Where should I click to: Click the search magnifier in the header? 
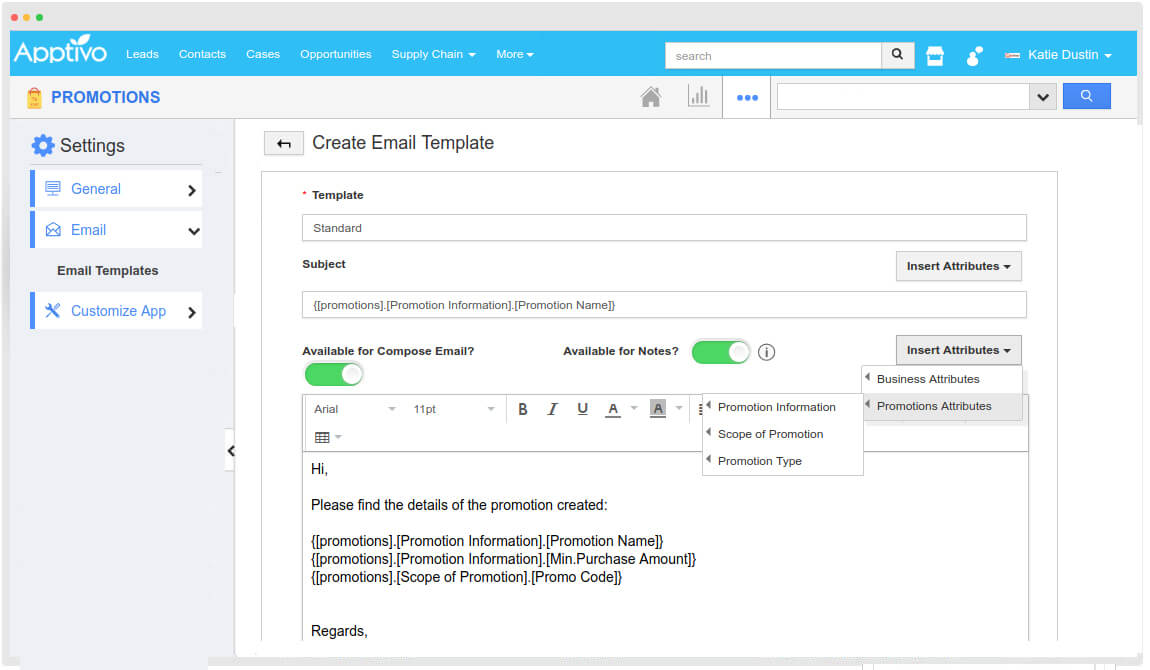896,55
